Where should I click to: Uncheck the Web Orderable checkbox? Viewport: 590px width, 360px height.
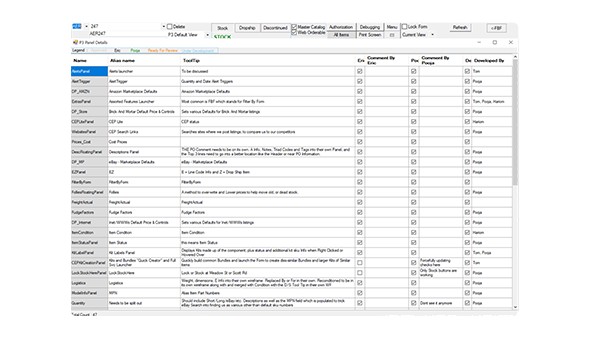(x=294, y=33)
